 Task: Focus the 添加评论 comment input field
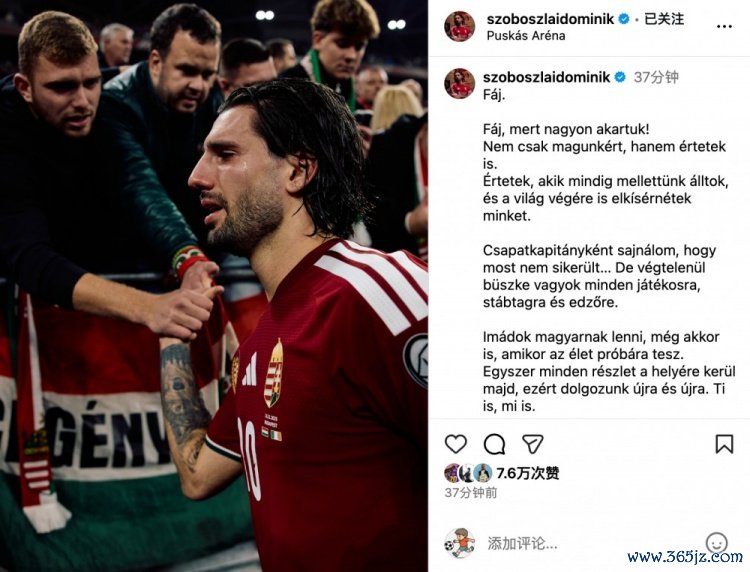[593, 543]
